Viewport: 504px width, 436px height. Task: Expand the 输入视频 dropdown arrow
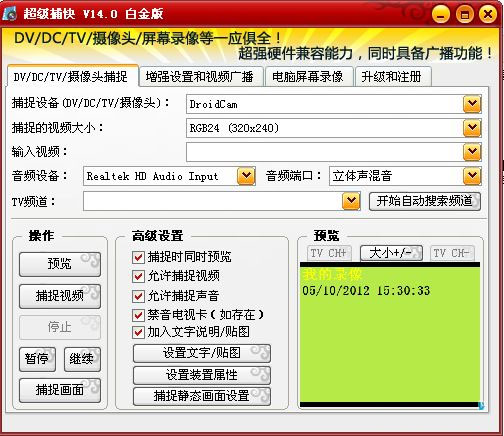tap(472, 152)
